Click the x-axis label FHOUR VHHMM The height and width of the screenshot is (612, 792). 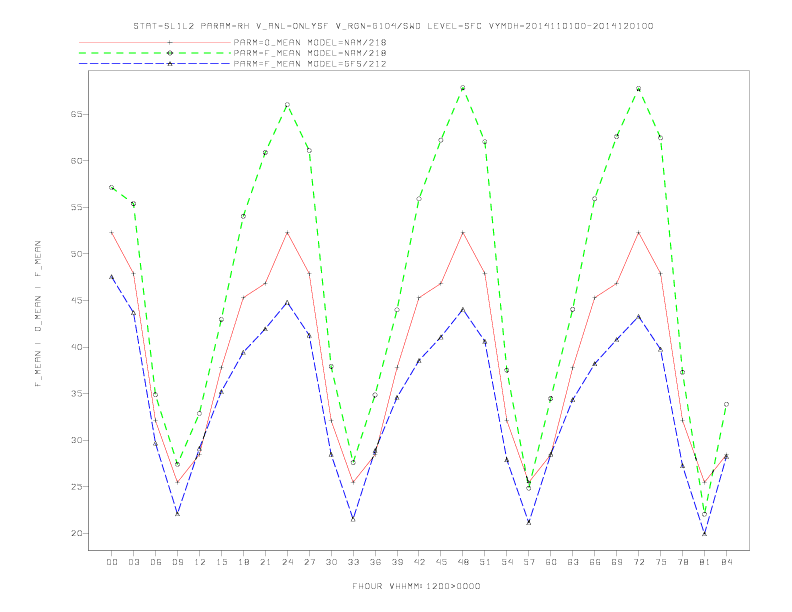click(x=416, y=586)
